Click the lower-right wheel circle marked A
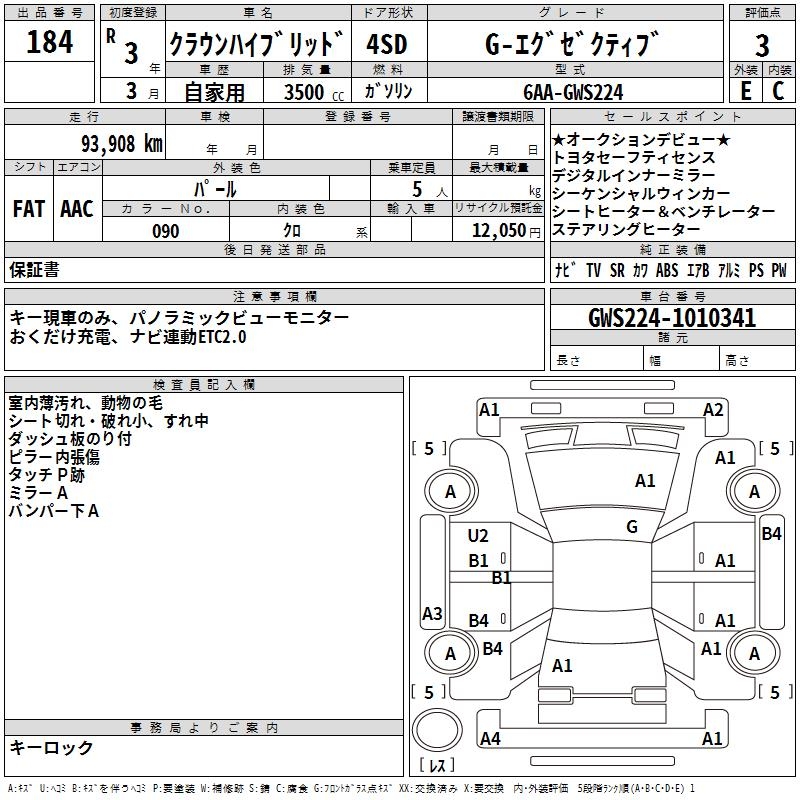 coord(754,653)
